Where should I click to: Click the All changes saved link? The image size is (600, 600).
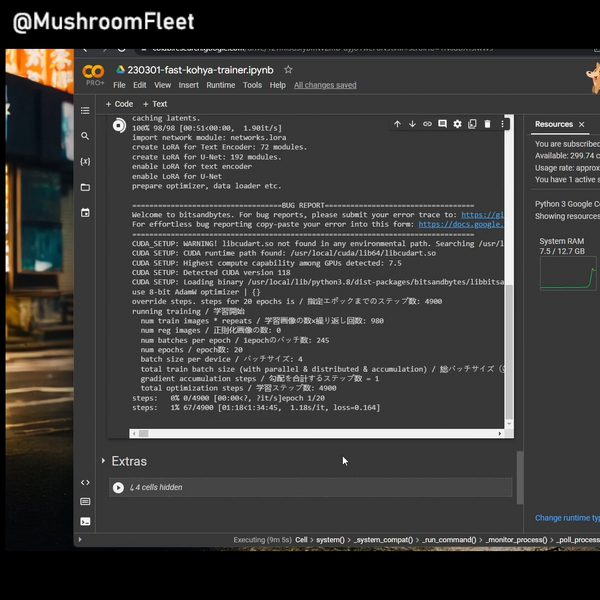pyautogui.click(x=325, y=85)
